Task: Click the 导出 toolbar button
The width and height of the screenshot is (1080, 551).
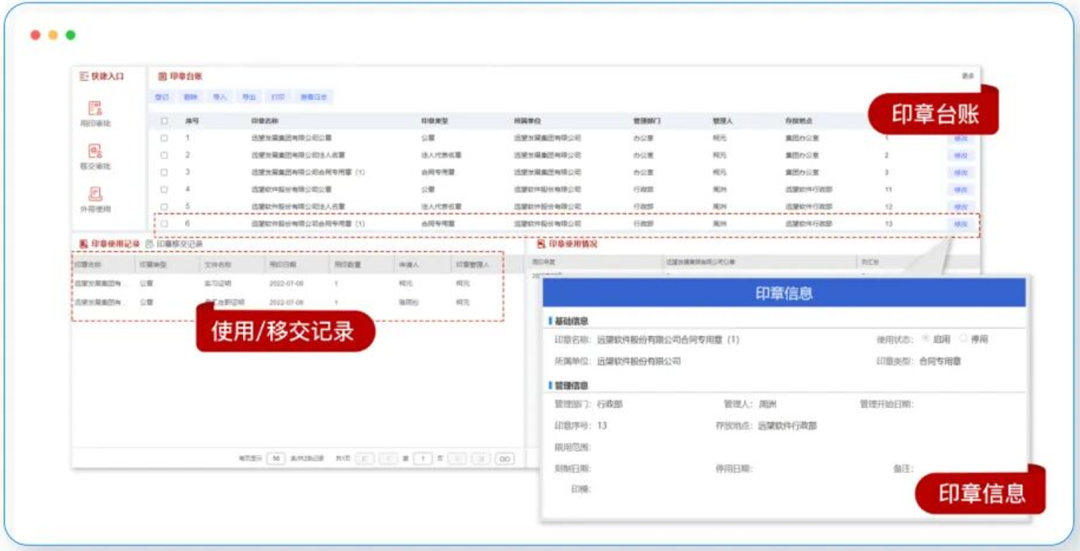Action: (x=249, y=97)
